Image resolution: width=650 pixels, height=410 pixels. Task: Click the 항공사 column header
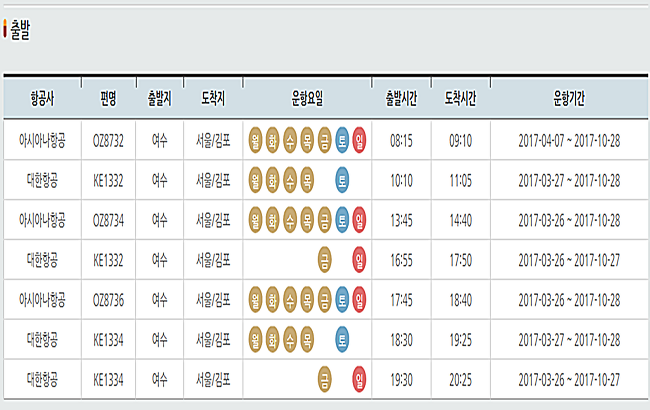coord(42,99)
